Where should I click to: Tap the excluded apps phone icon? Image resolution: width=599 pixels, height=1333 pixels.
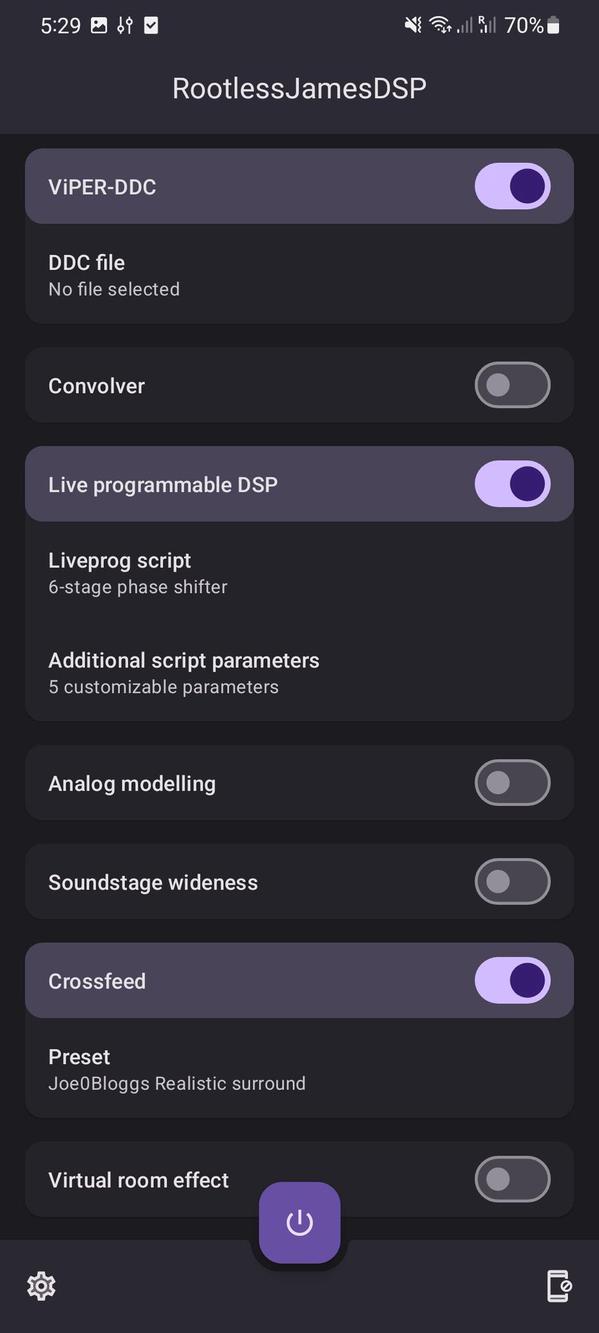(557, 1286)
